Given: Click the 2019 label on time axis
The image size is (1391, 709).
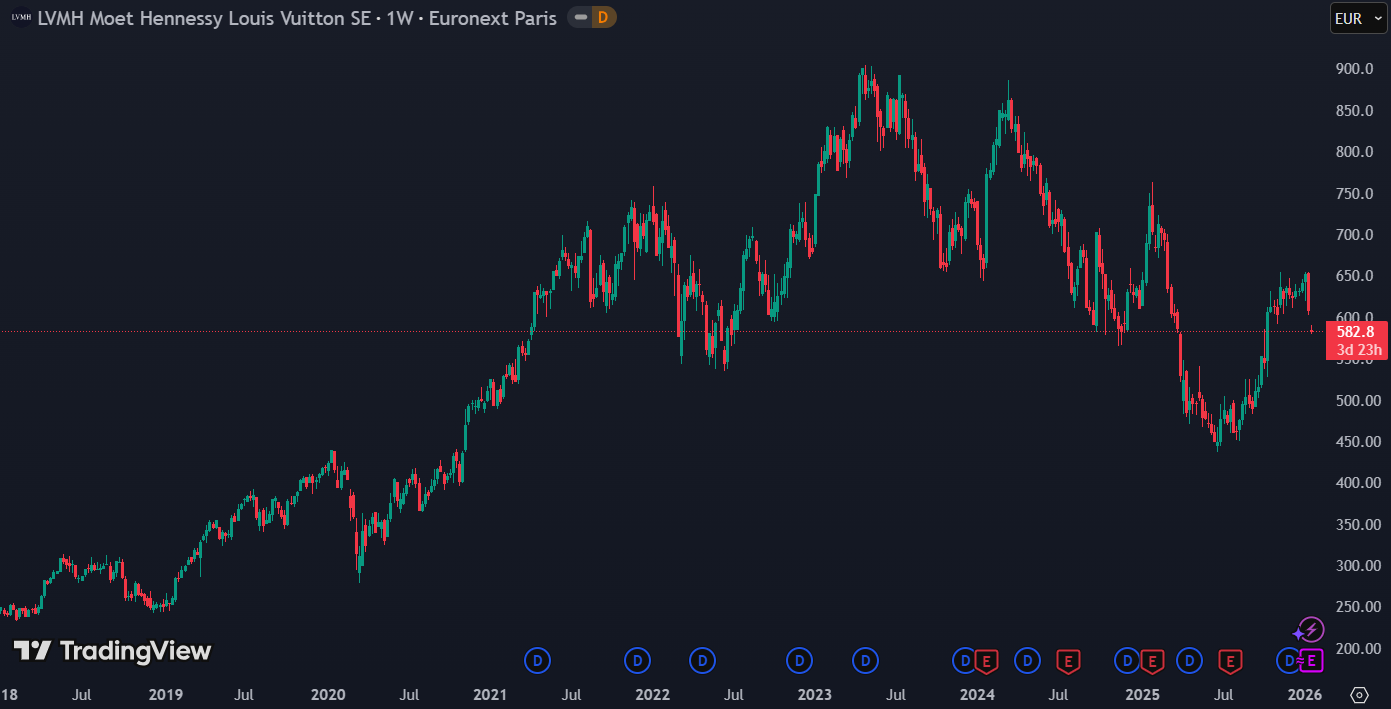Looking at the screenshot, I should point(165,694).
